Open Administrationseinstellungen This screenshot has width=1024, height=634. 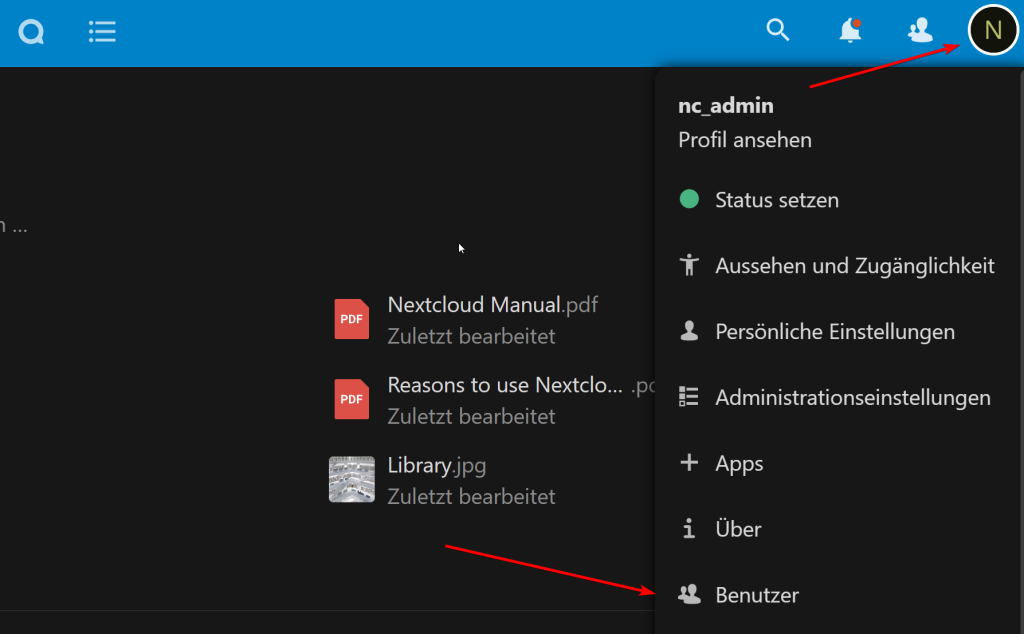pos(852,398)
